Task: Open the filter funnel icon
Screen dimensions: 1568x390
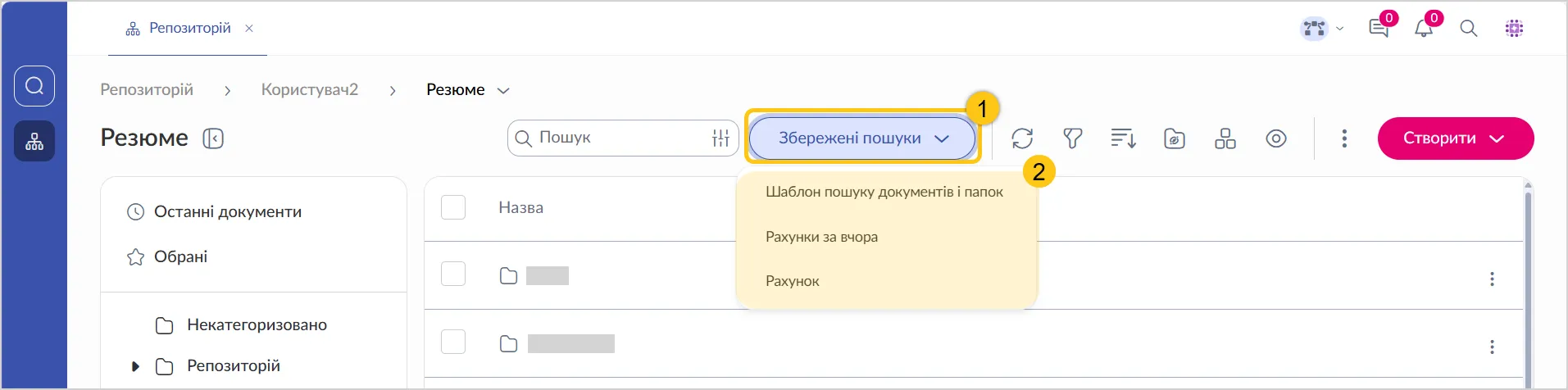Action: 1072,138
